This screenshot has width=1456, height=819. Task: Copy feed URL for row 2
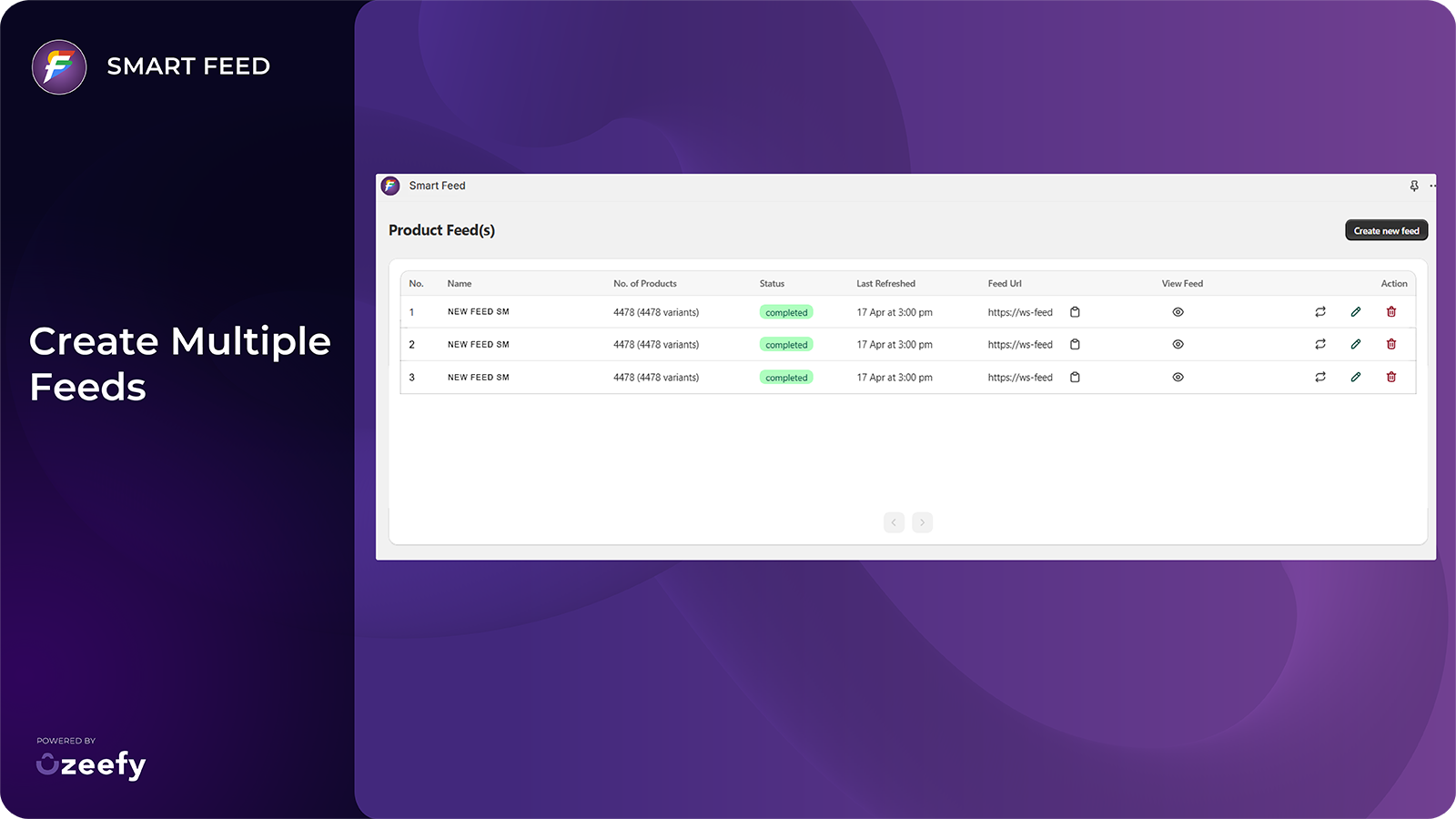click(1075, 345)
